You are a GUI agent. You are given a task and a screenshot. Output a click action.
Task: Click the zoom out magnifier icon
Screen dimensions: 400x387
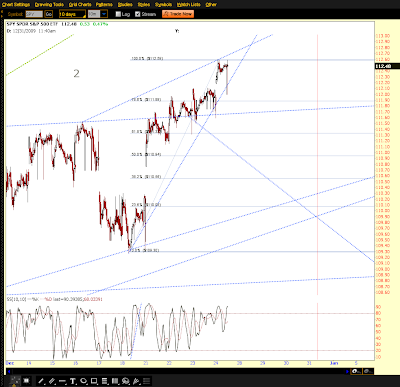click(368, 371)
